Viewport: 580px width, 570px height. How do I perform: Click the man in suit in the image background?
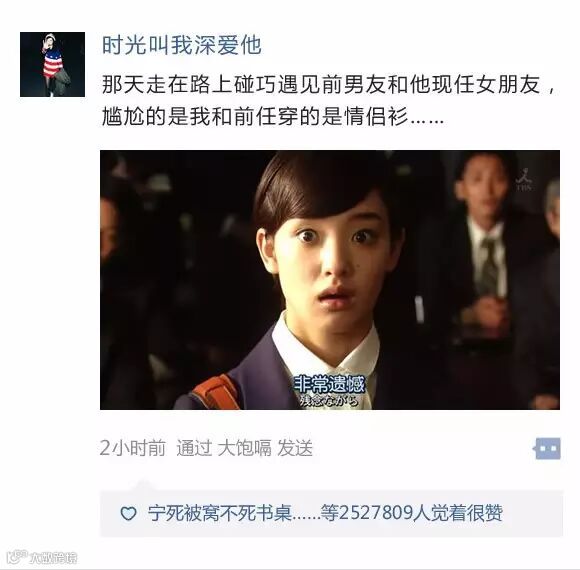[x=485, y=259]
